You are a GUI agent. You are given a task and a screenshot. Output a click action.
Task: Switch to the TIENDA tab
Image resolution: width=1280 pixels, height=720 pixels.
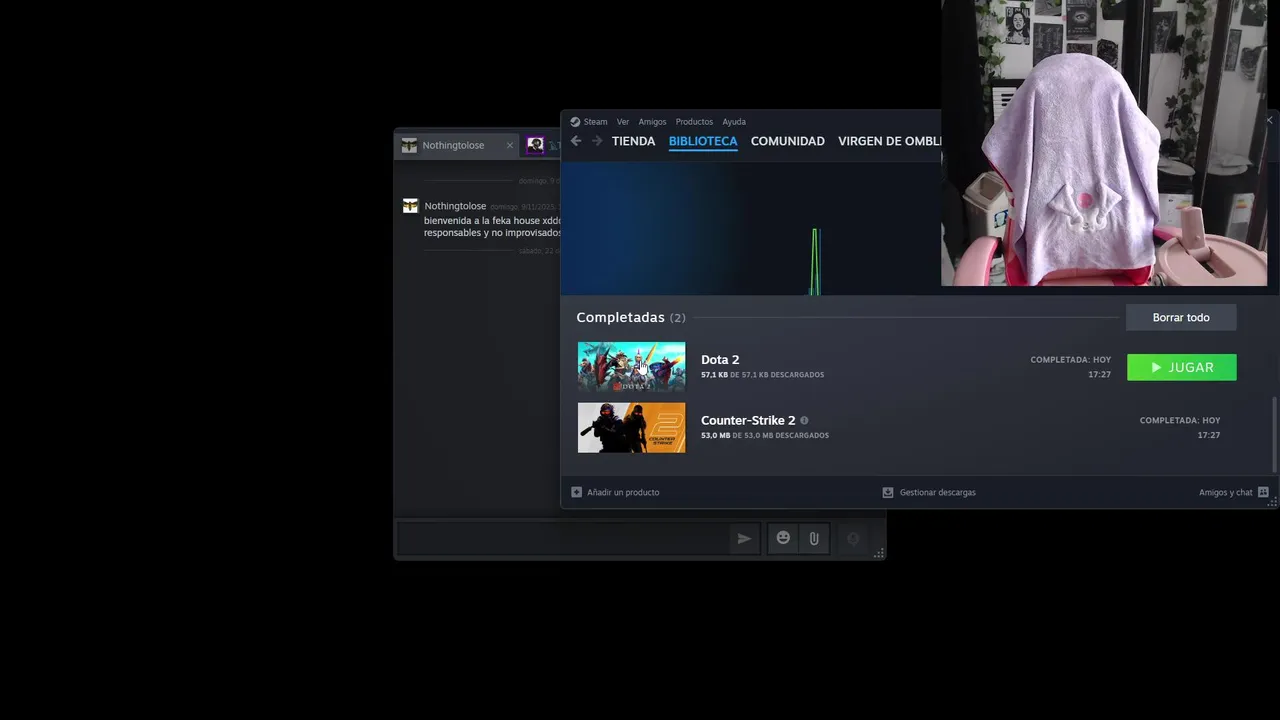[633, 141]
